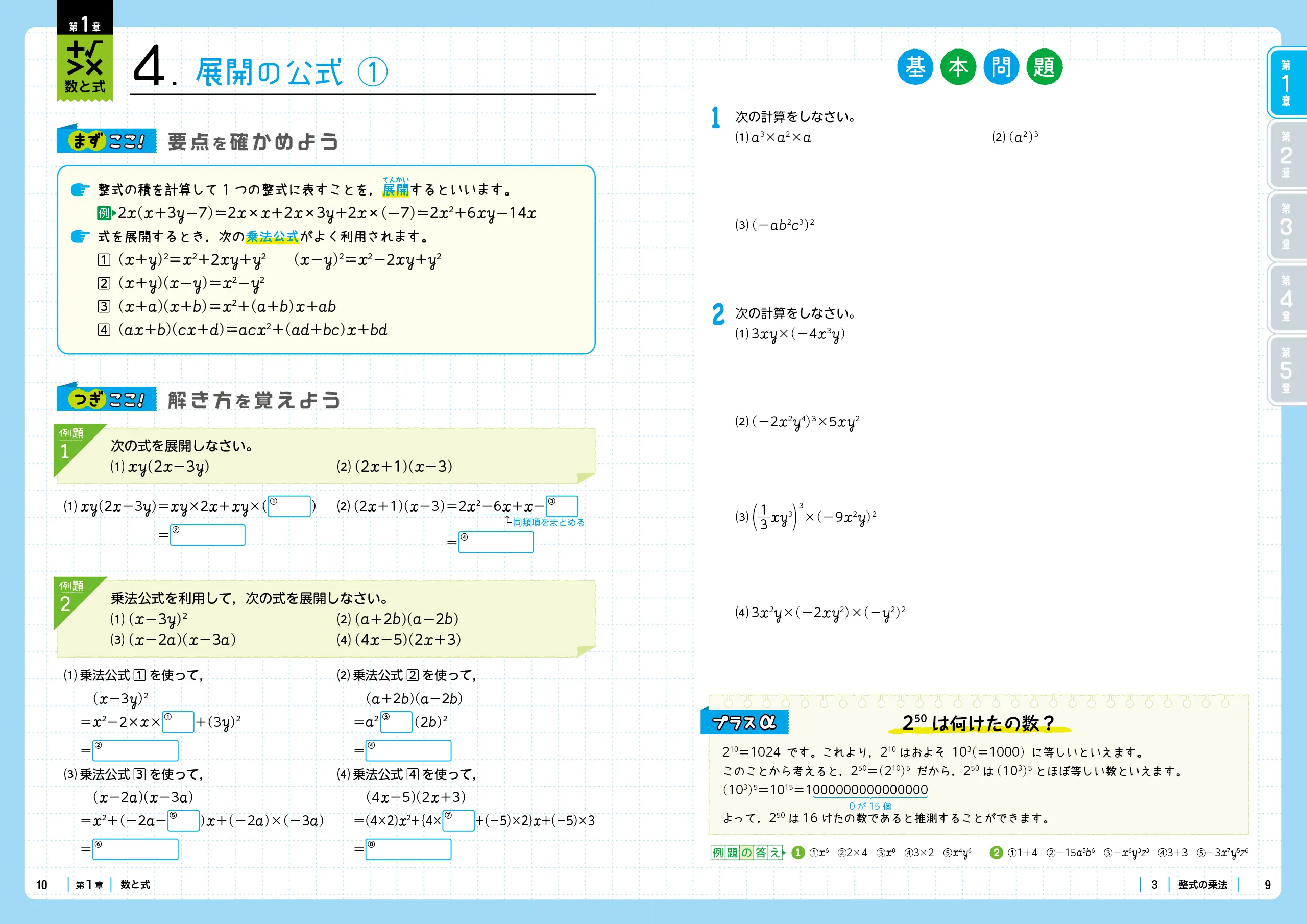
Task: Click the pointing hand beside 整式の積を計算して
Action: click(x=80, y=189)
